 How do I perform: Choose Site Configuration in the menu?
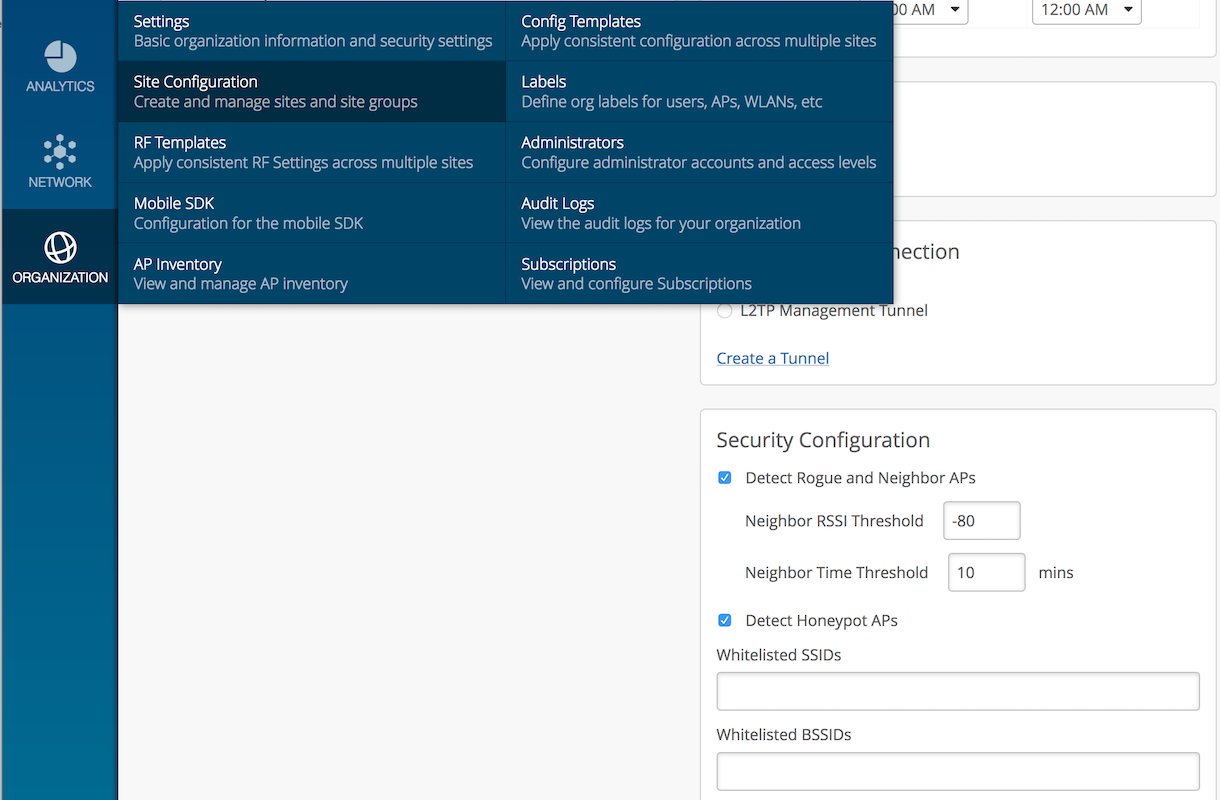click(312, 92)
